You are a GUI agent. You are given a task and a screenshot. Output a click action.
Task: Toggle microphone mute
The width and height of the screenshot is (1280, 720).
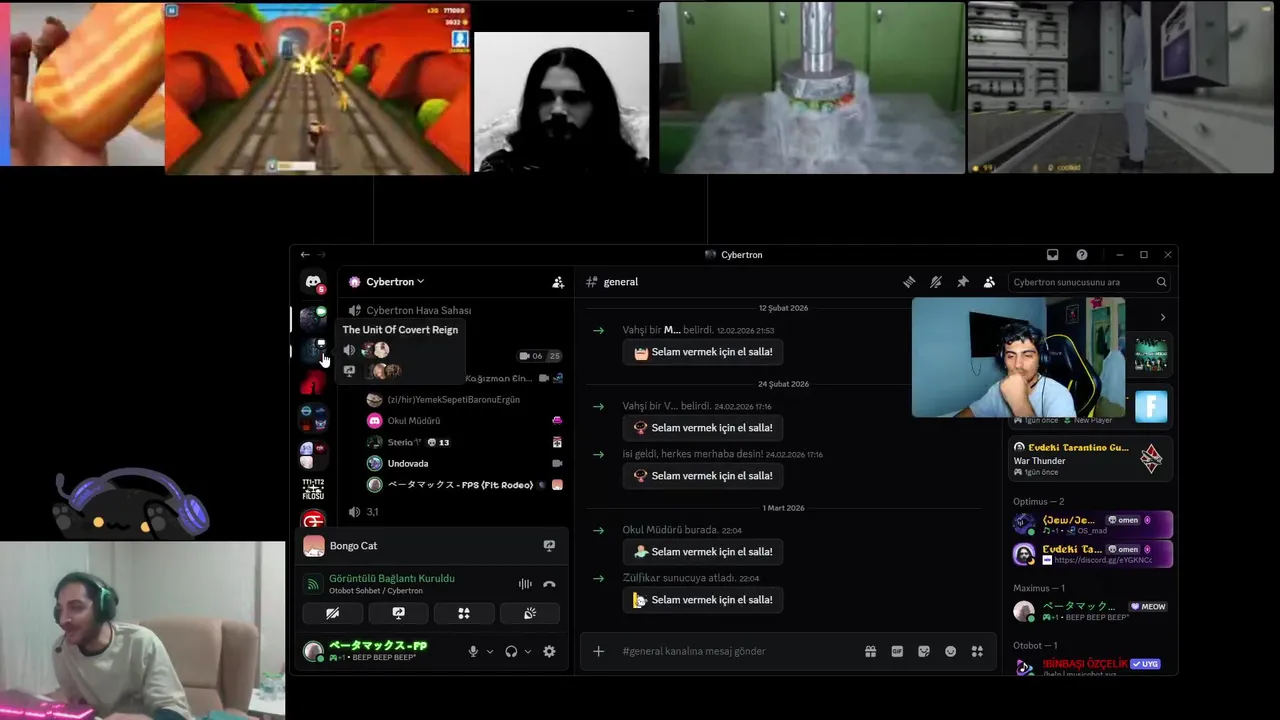point(473,651)
